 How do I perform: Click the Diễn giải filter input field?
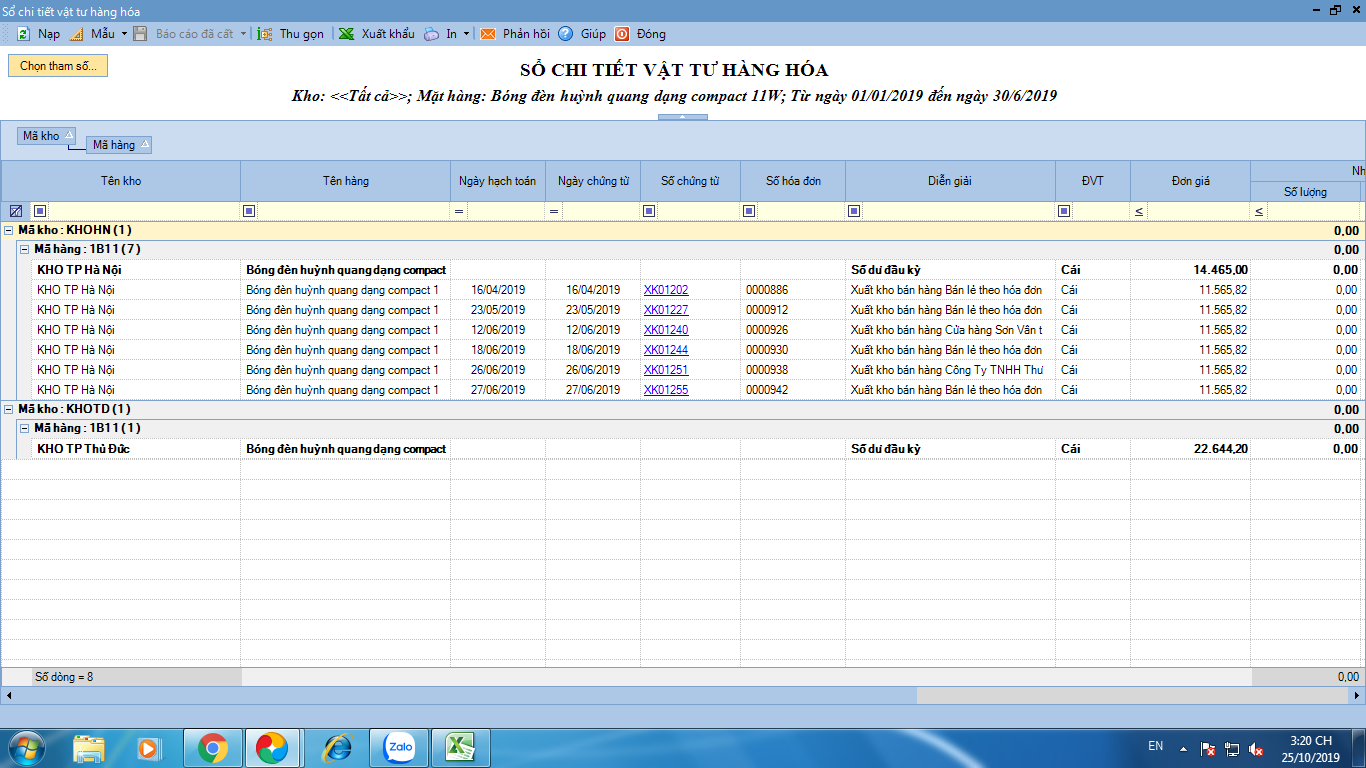(x=958, y=211)
